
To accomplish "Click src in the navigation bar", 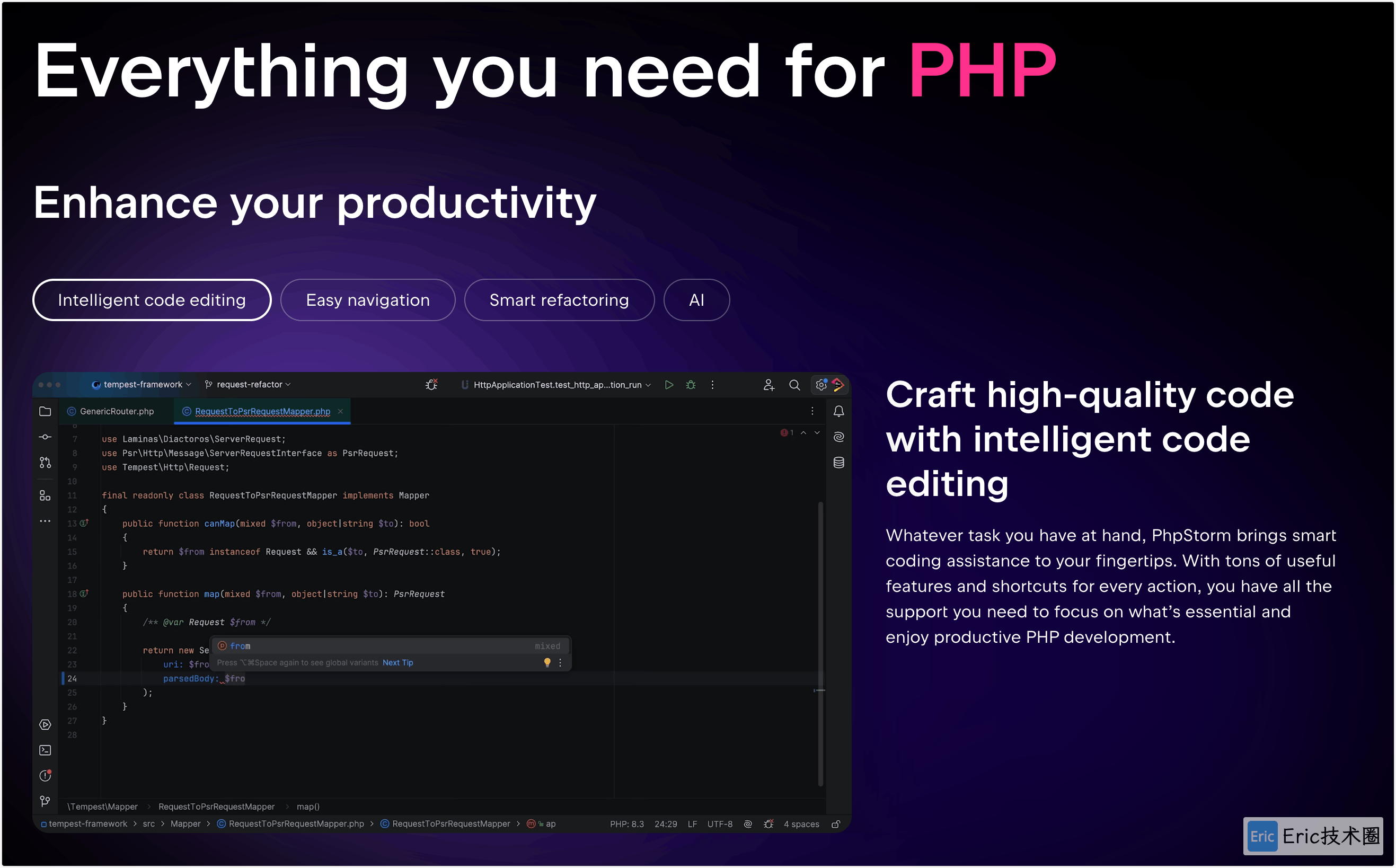I will pos(149,824).
